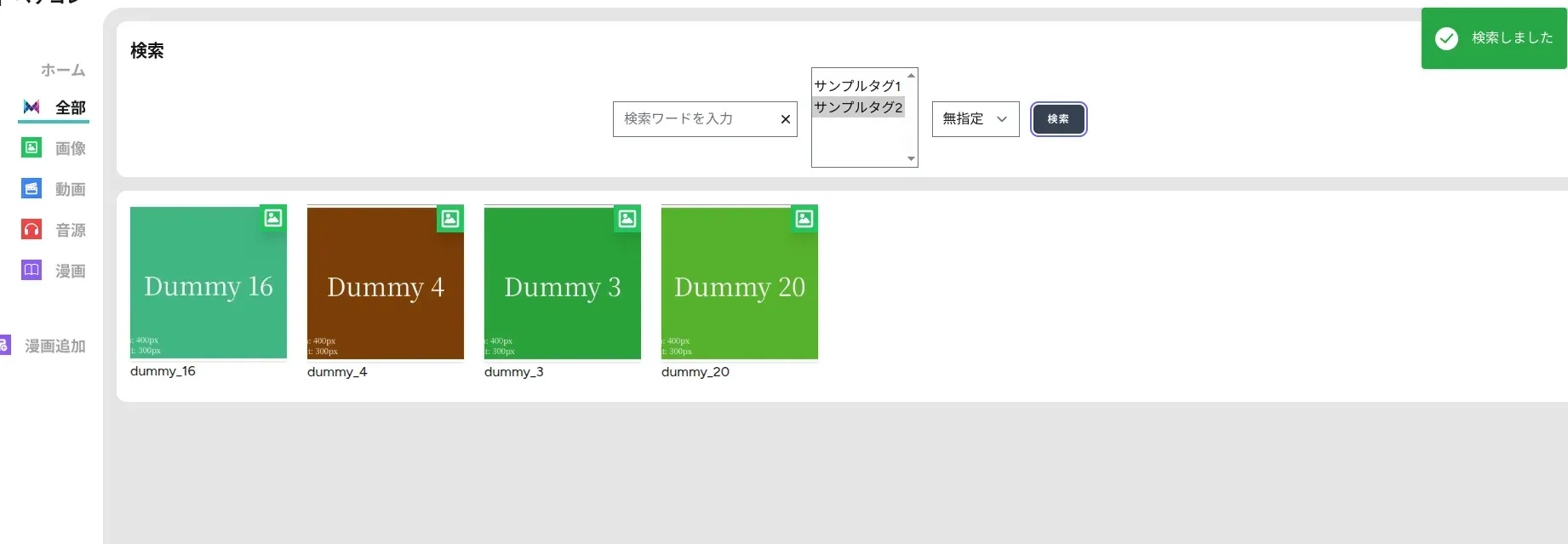Click image type badge on Dummy 16
The width and height of the screenshot is (1568, 544).
pyautogui.click(x=273, y=218)
